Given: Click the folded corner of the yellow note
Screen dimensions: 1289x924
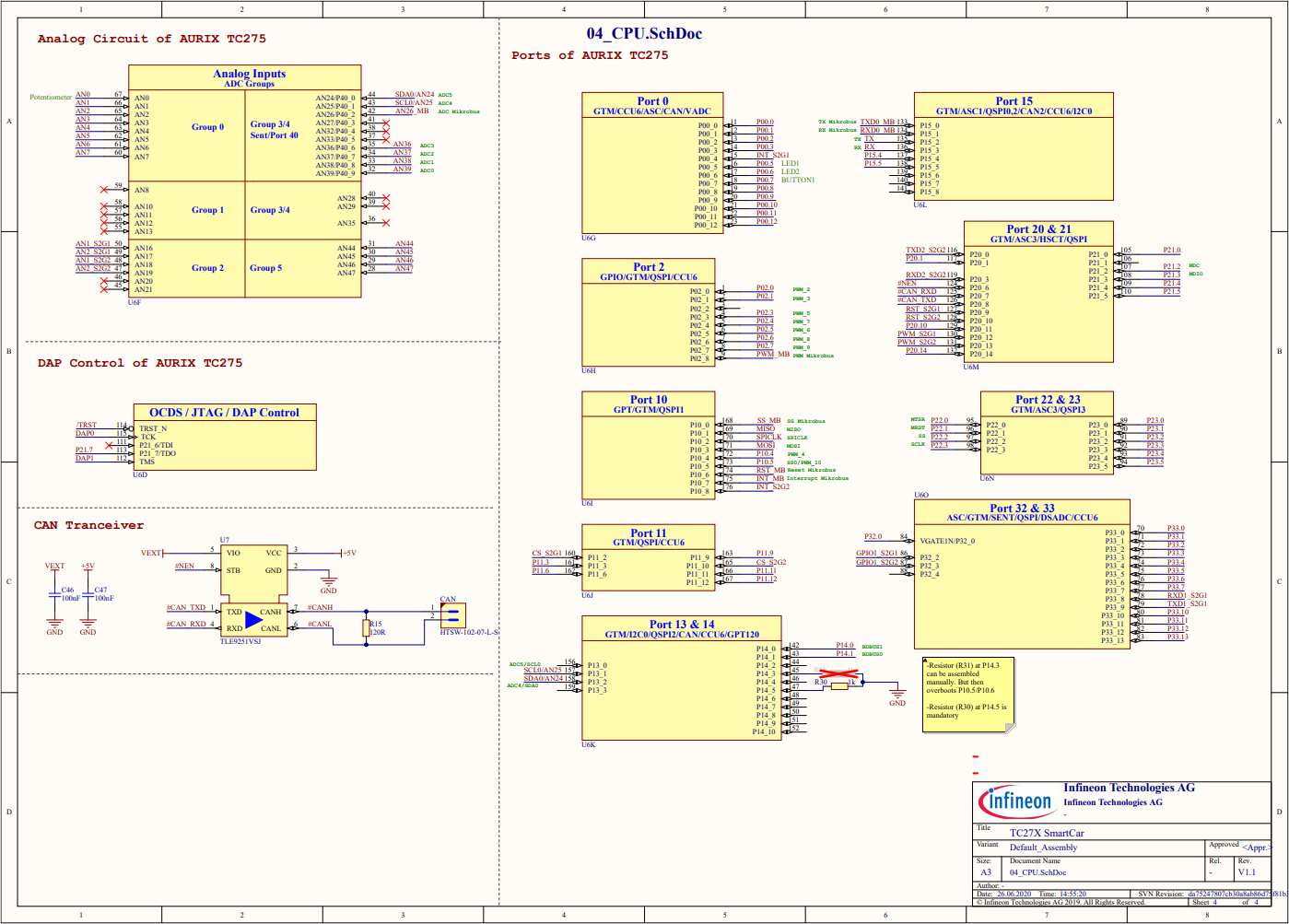Looking at the screenshot, I should (1010, 728).
